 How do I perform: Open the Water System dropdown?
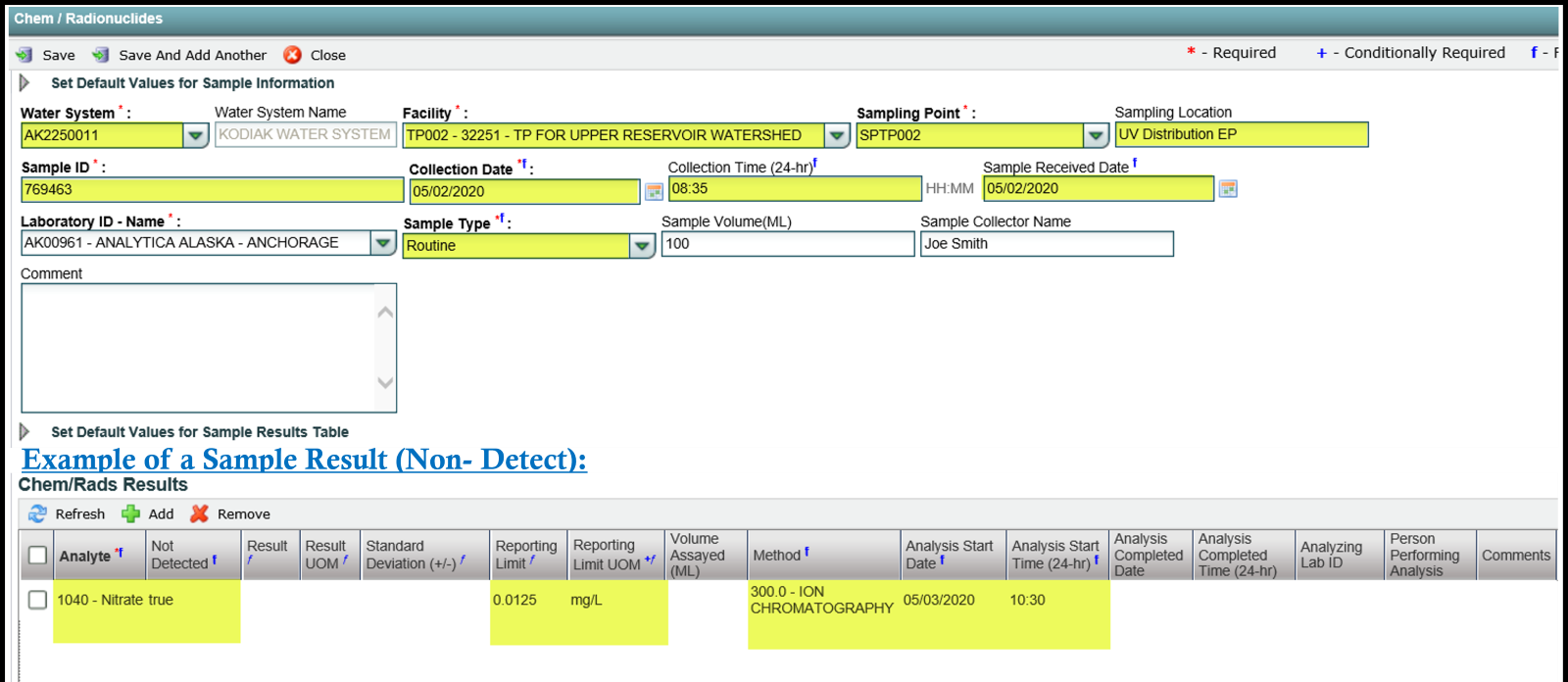coord(196,135)
